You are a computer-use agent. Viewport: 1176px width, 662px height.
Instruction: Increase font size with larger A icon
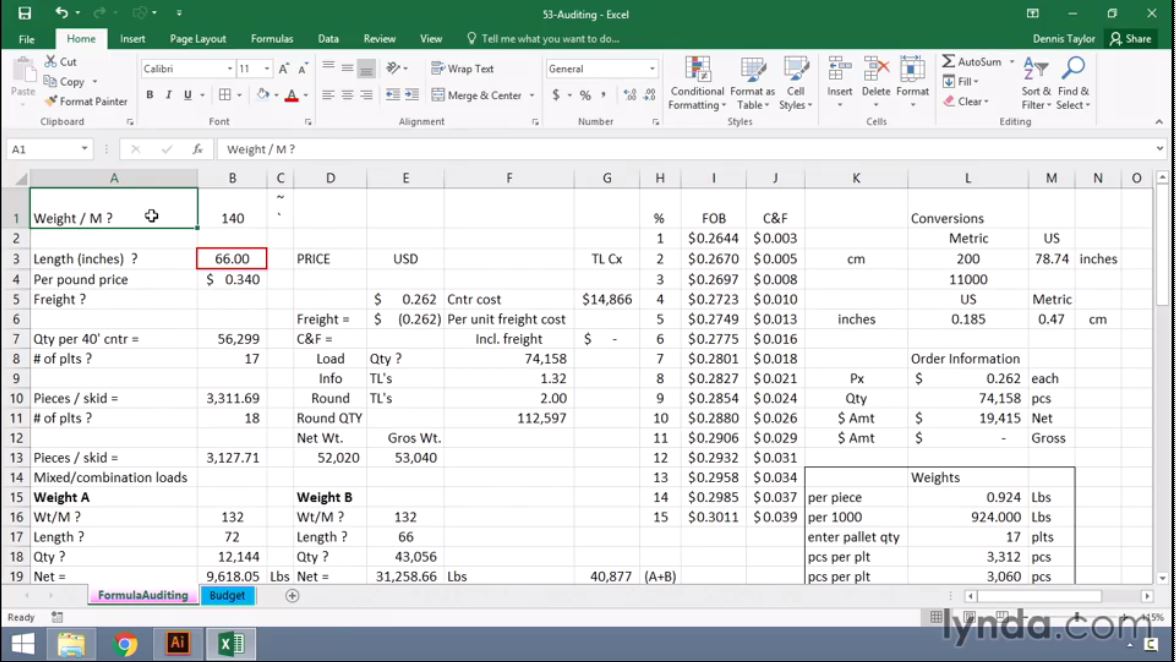pos(284,68)
